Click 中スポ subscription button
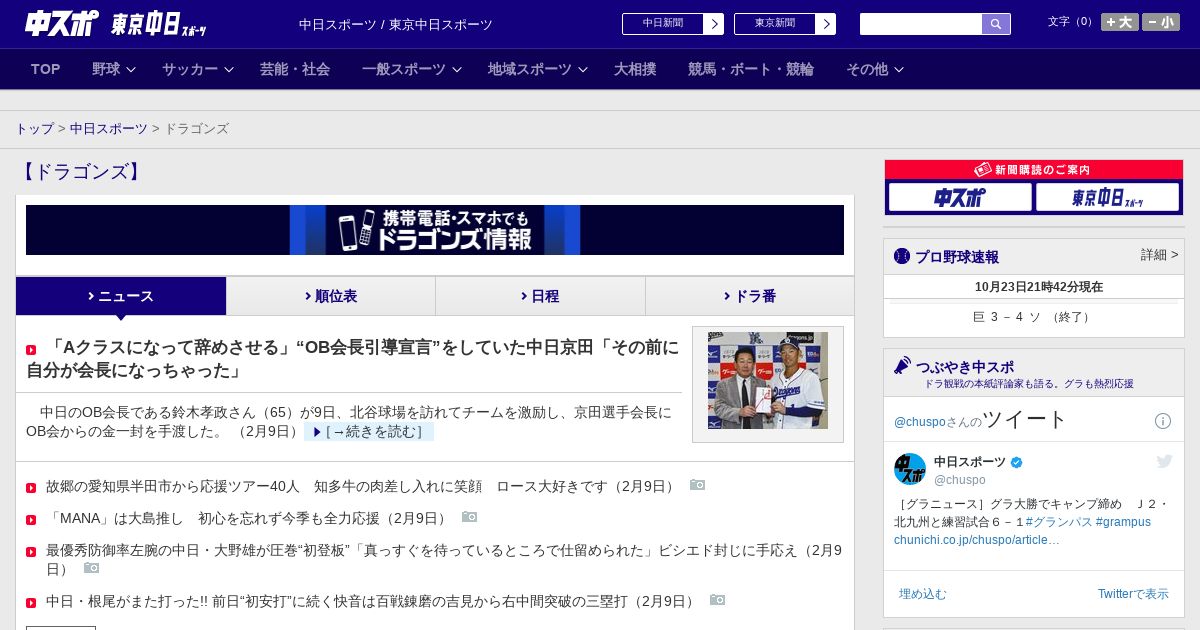1200x630 pixels. click(960, 197)
